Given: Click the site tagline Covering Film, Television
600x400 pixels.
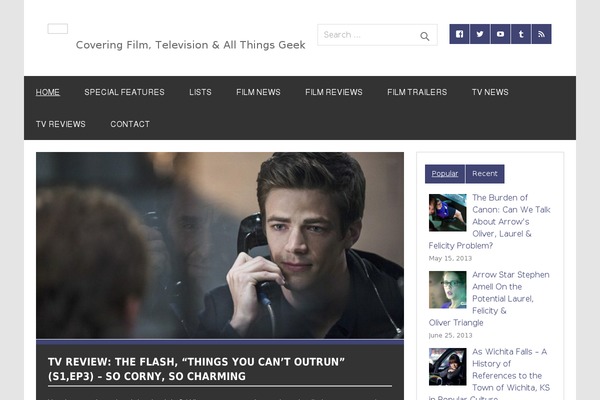Looking at the screenshot, I should (x=191, y=45).
